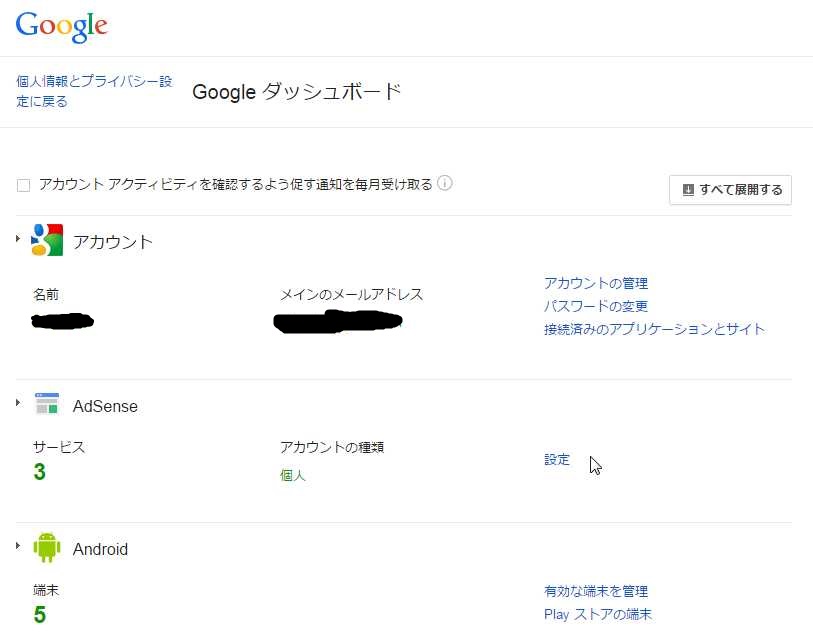Click the AdSense section icon
This screenshot has height=634, width=813.
tap(47, 403)
